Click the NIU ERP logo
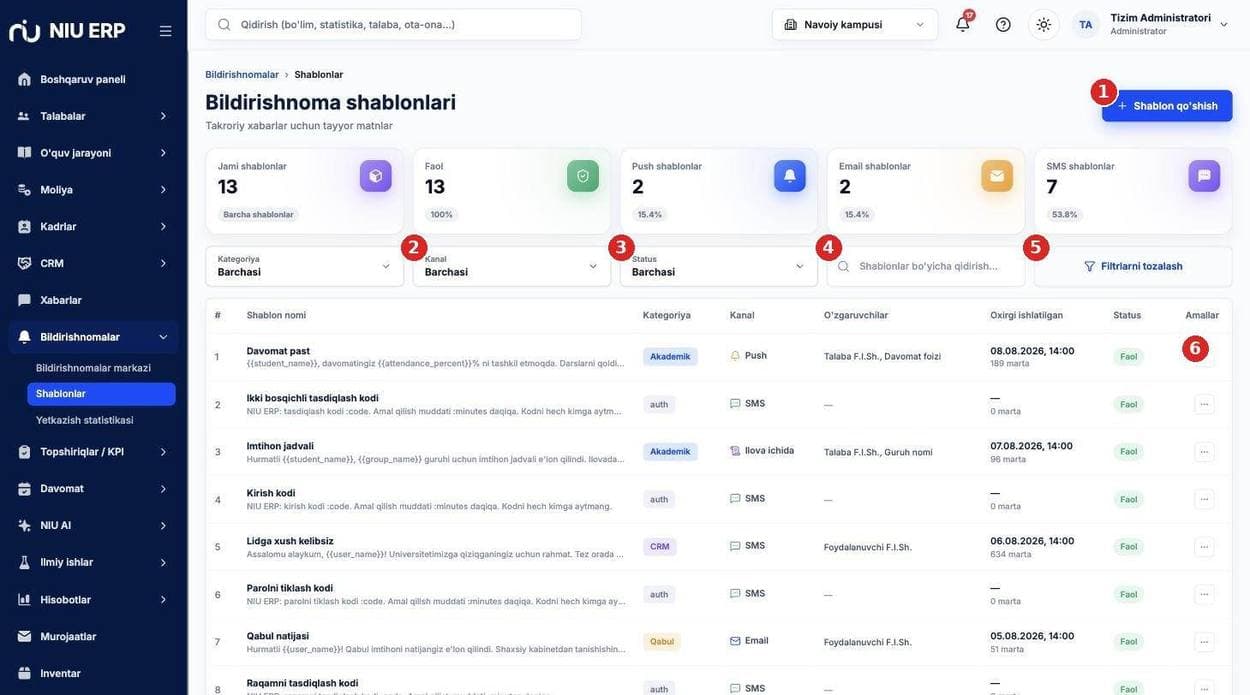 click(x=67, y=31)
